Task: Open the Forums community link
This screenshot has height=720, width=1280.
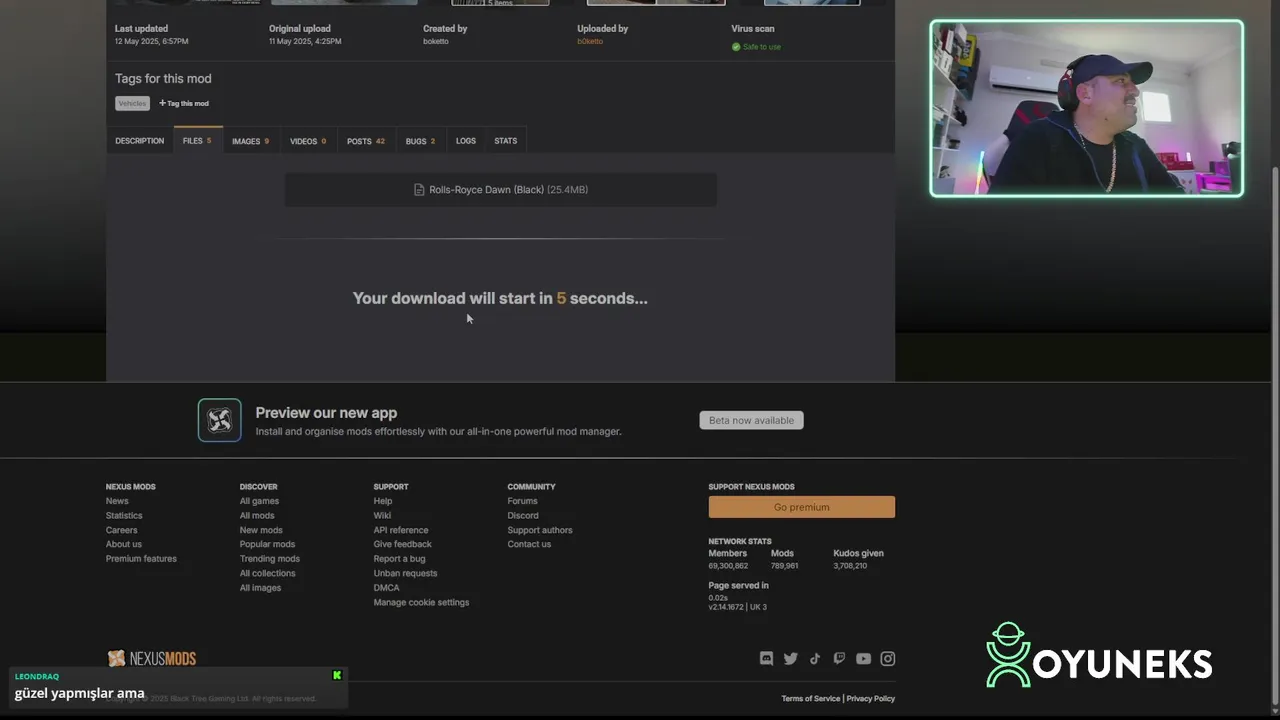Action: point(522,501)
